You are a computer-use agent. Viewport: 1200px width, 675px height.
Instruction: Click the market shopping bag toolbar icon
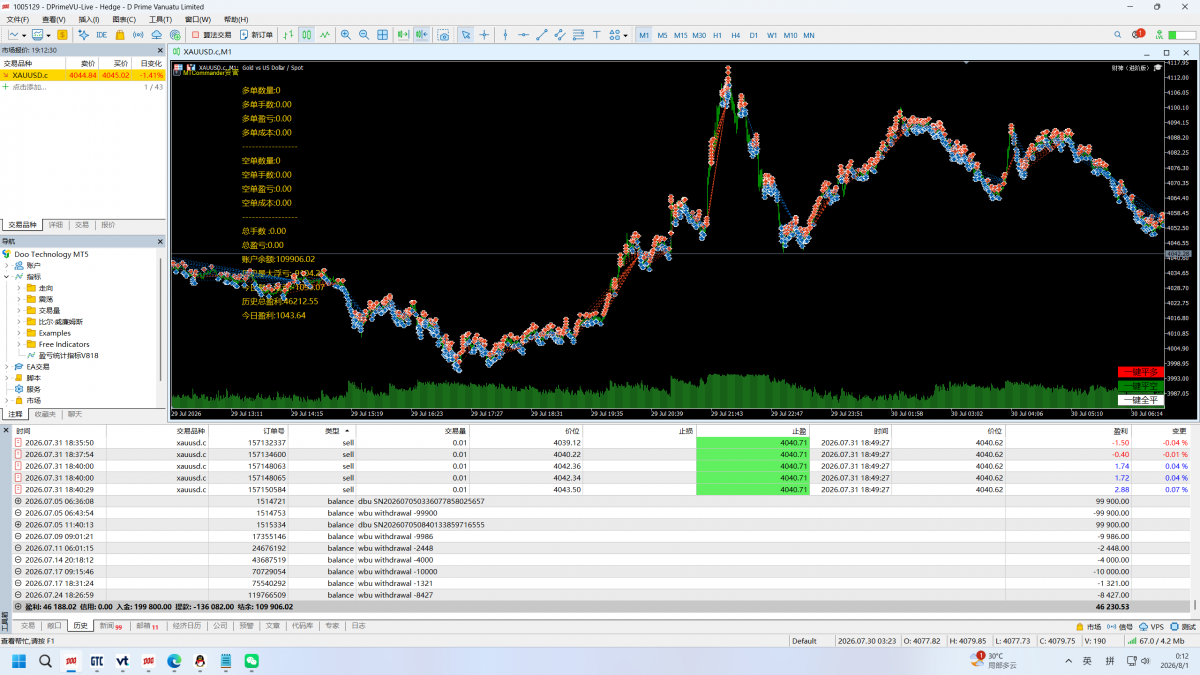[119, 35]
